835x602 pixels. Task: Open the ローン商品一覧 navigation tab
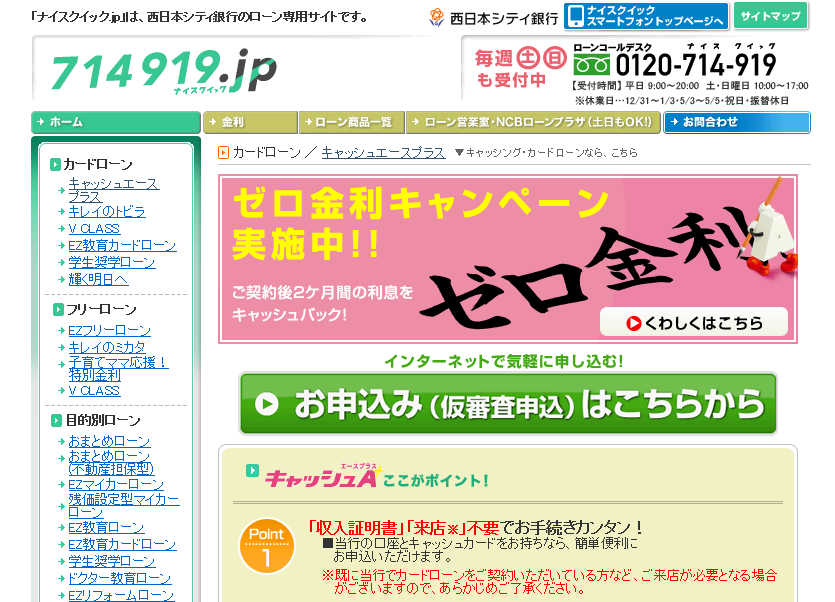click(x=352, y=122)
